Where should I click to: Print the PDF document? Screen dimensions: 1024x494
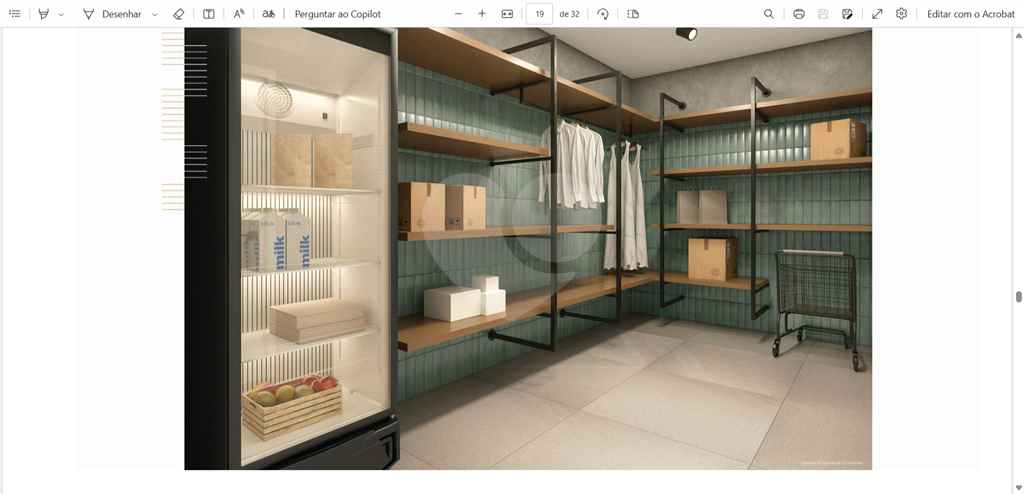coord(799,14)
